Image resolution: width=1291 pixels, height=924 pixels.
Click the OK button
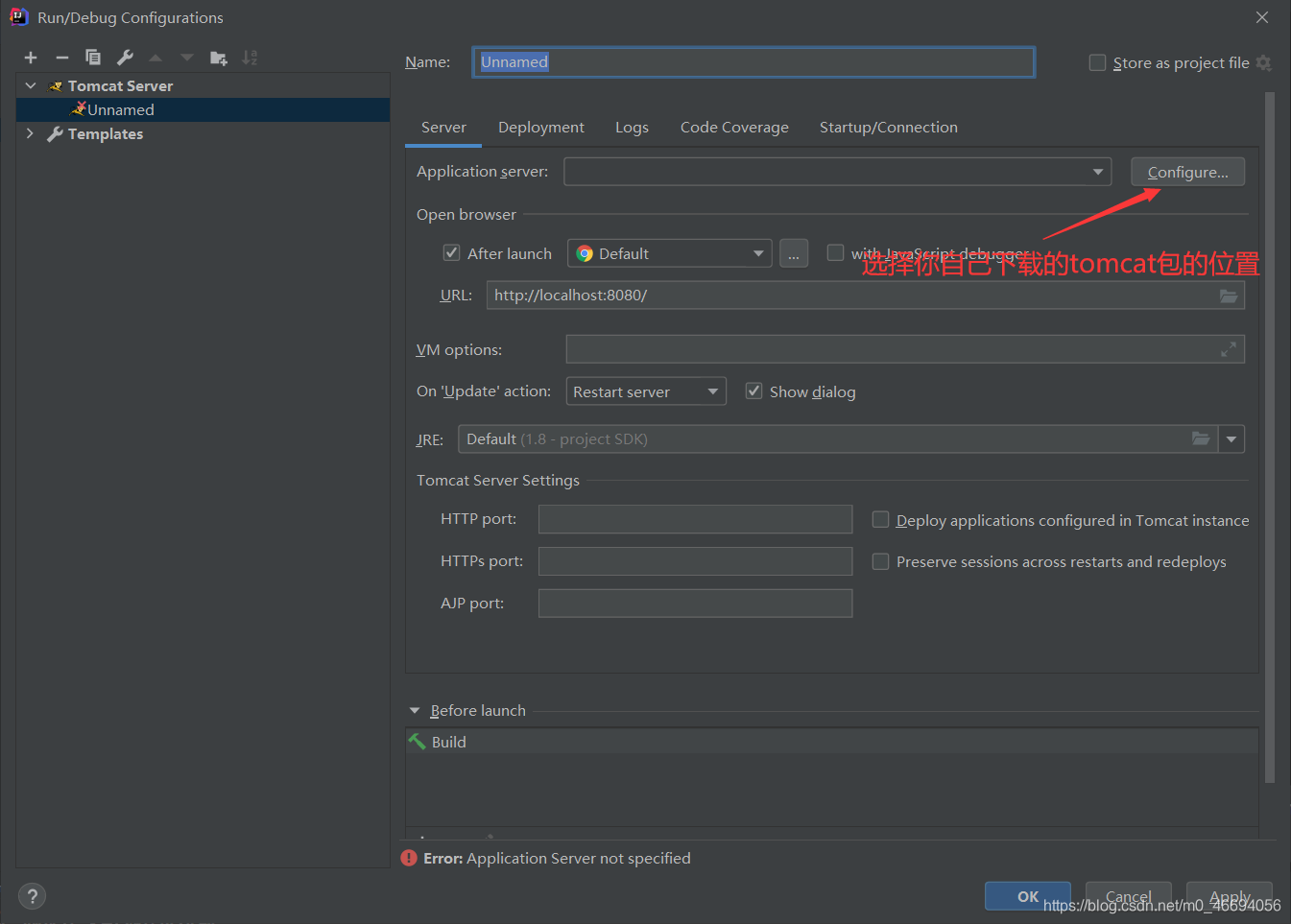(1028, 896)
